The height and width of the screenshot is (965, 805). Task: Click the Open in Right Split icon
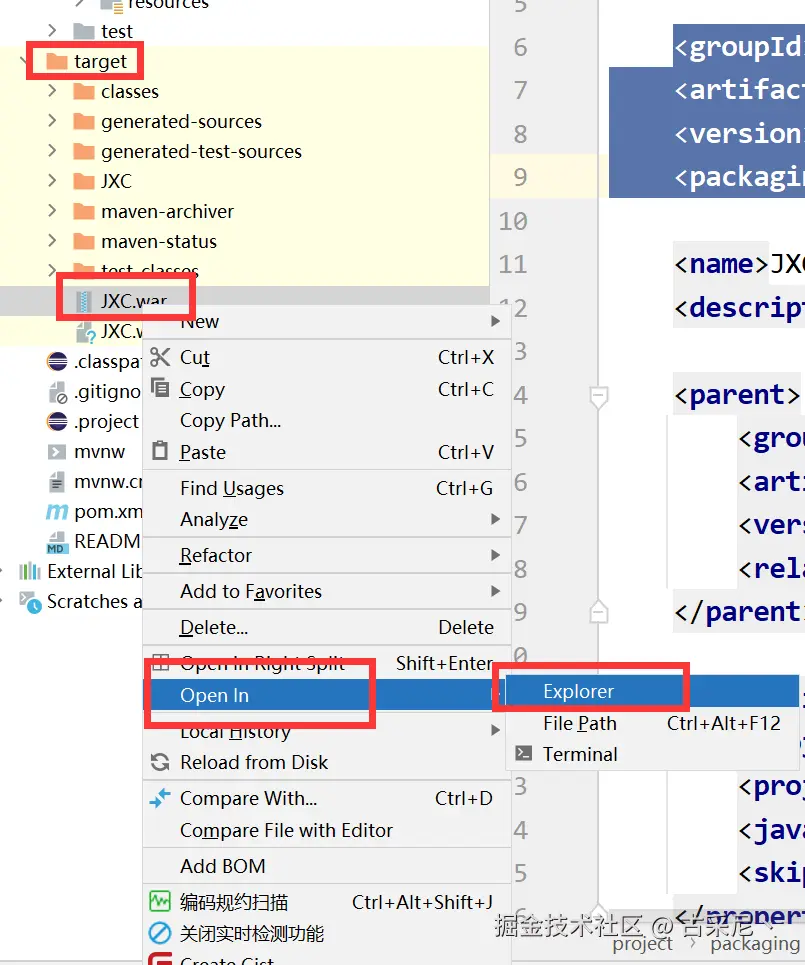click(x=161, y=662)
